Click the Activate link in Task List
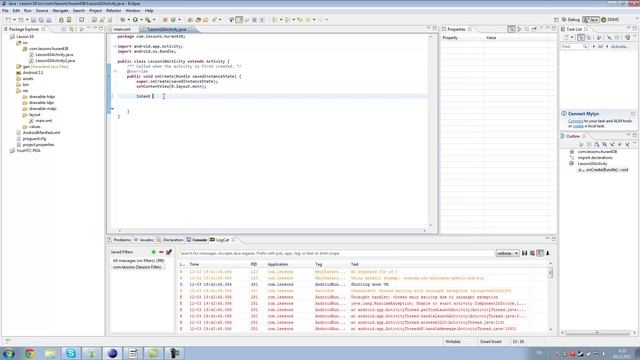The width and height of the screenshot is (640, 360). (619, 47)
